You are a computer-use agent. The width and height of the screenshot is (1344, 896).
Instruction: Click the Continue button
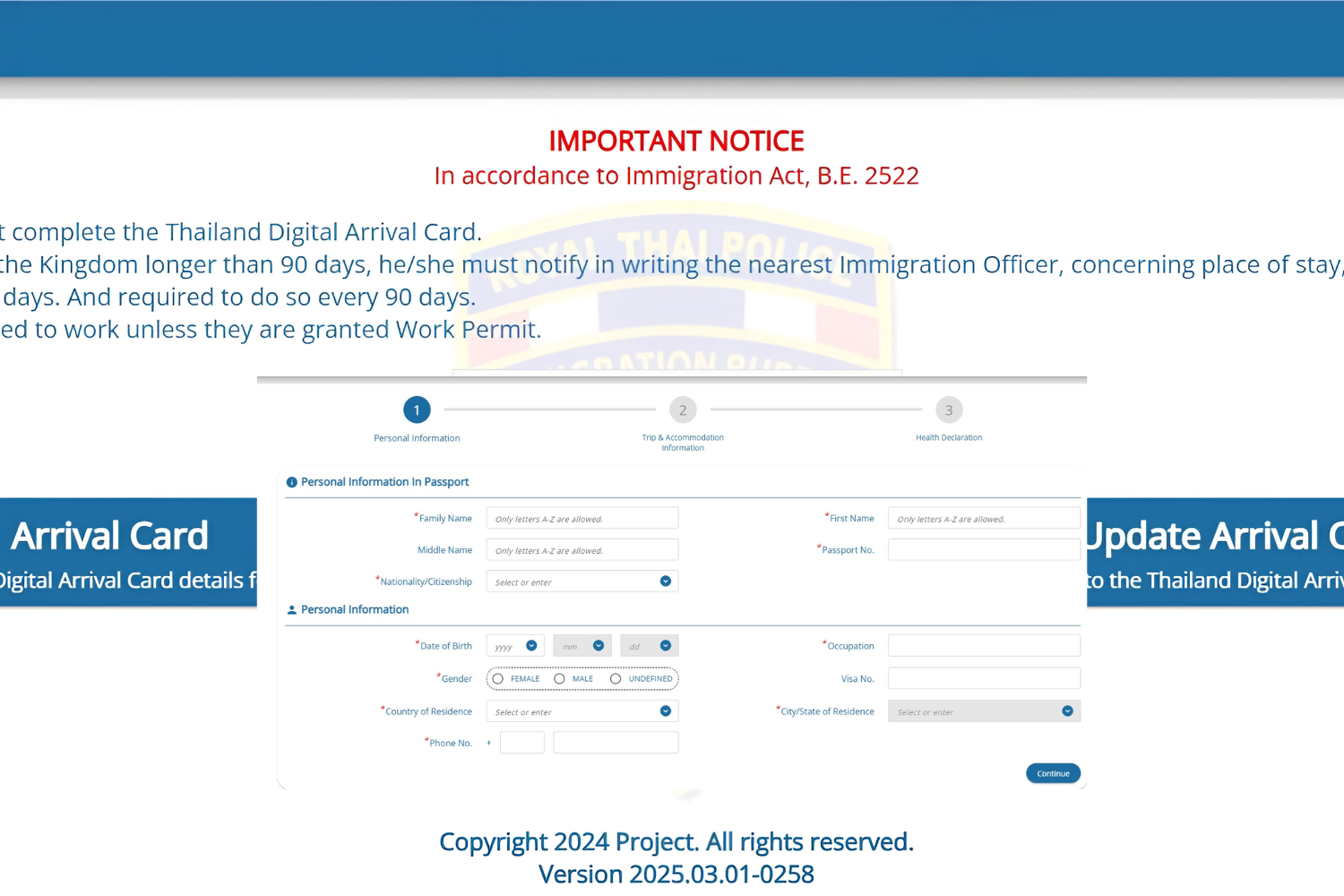[x=1053, y=773]
